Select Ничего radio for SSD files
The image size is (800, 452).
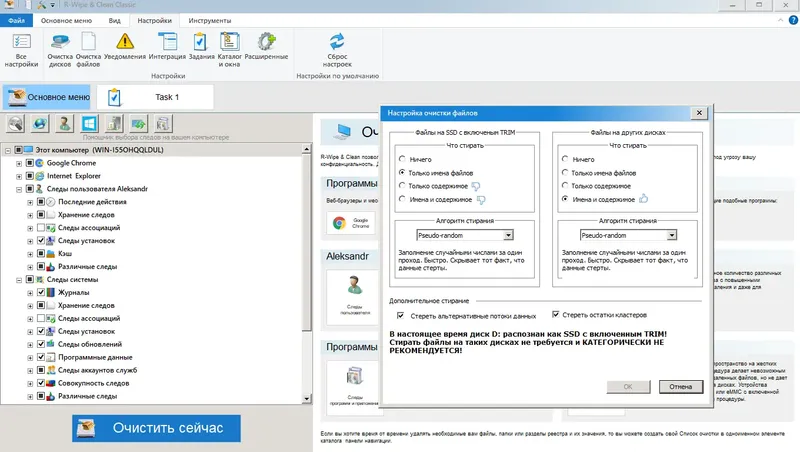(402, 159)
